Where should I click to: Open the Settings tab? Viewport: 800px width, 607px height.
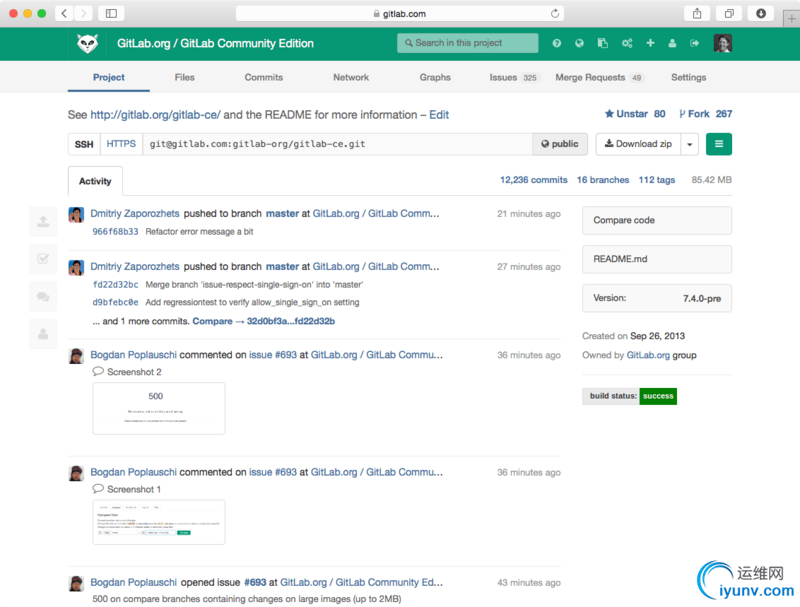click(689, 77)
